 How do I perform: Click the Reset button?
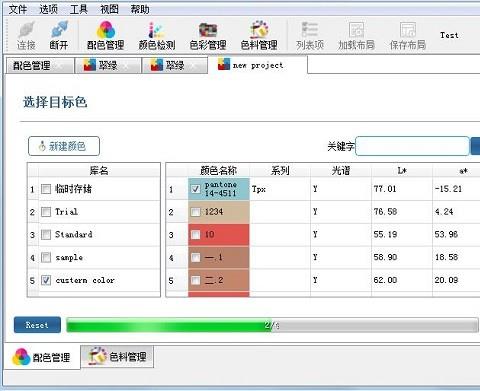[x=37, y=325]
